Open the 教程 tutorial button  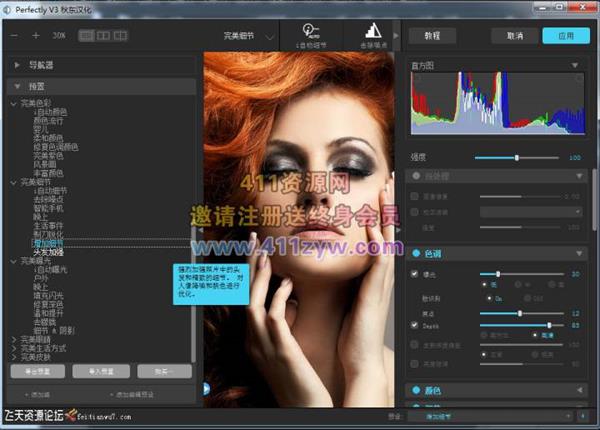(432, 35)
